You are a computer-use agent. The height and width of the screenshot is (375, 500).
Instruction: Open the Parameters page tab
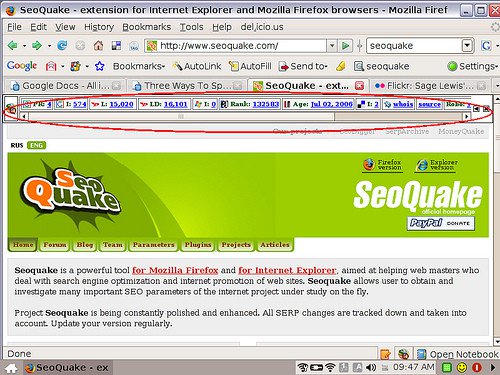point(153,245)
